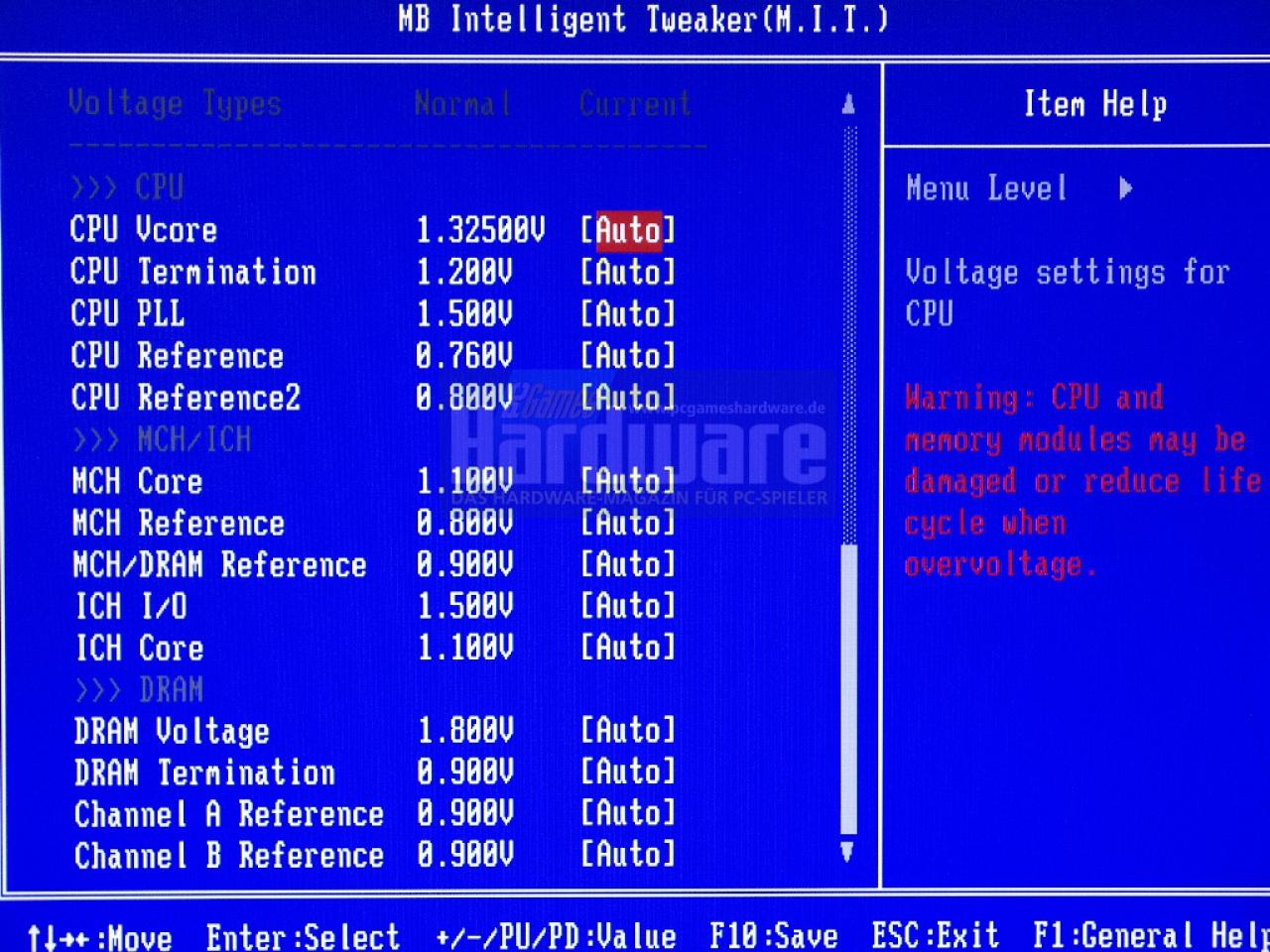
Task: Click the CPU Termination label
Action: pyautogui.click(x=193, y=272)
